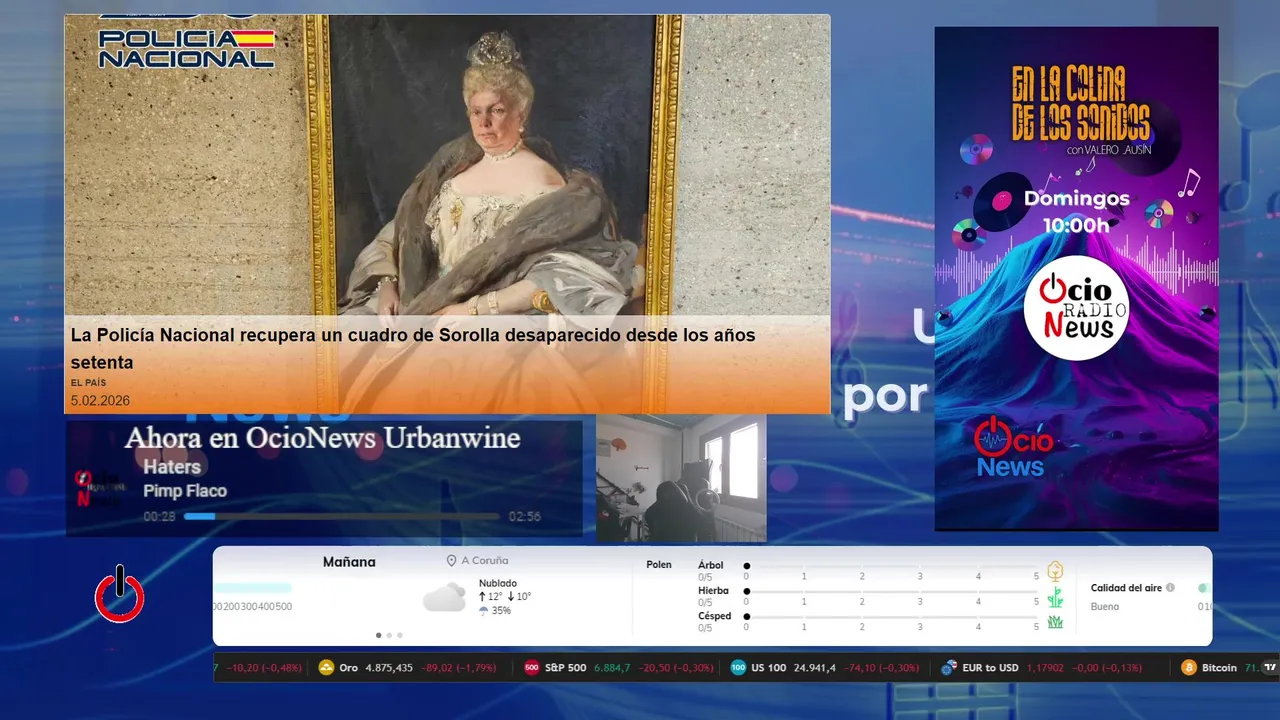Click the Nublado weather description

(498, 583)
